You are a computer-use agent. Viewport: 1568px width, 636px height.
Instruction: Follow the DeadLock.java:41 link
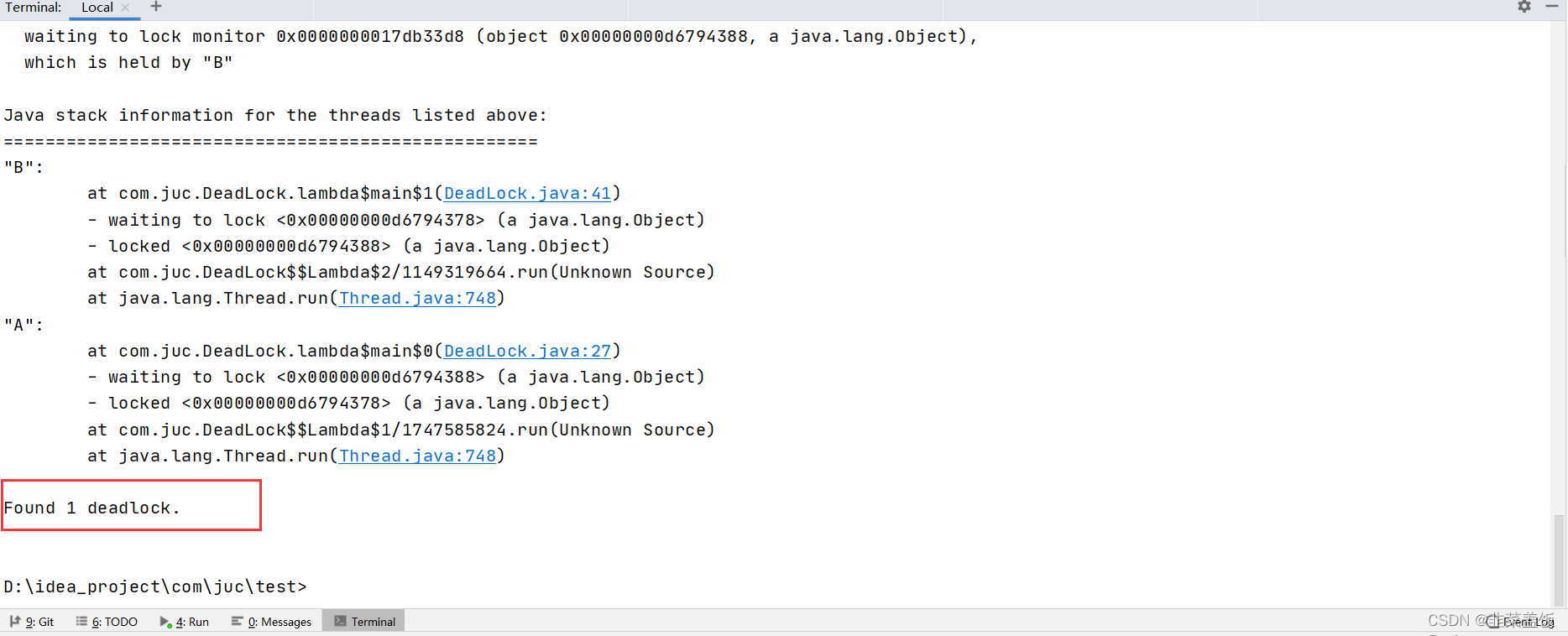pos(527,194)
